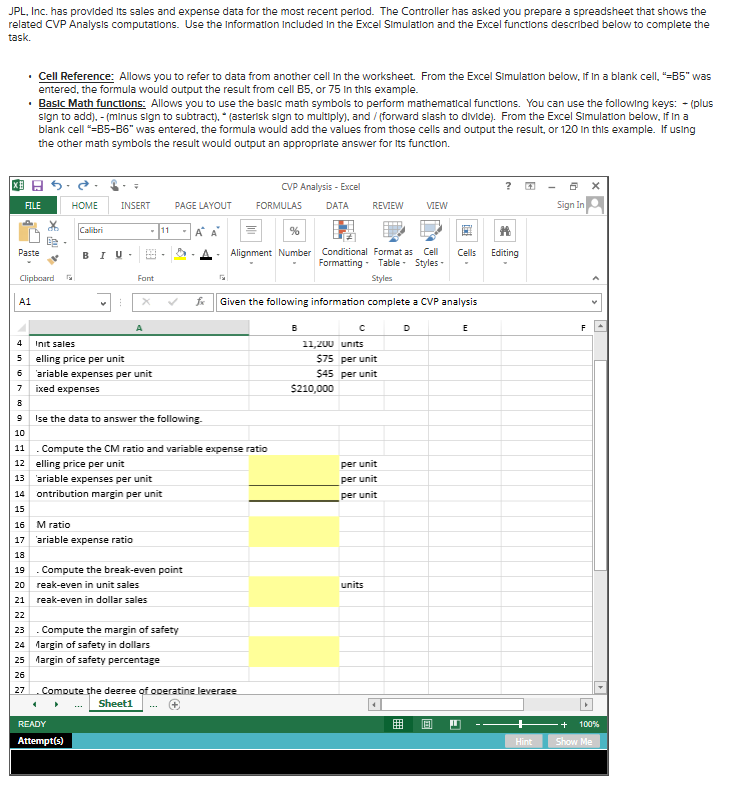Switch to the VIEW tab

[x=437, y=206]
